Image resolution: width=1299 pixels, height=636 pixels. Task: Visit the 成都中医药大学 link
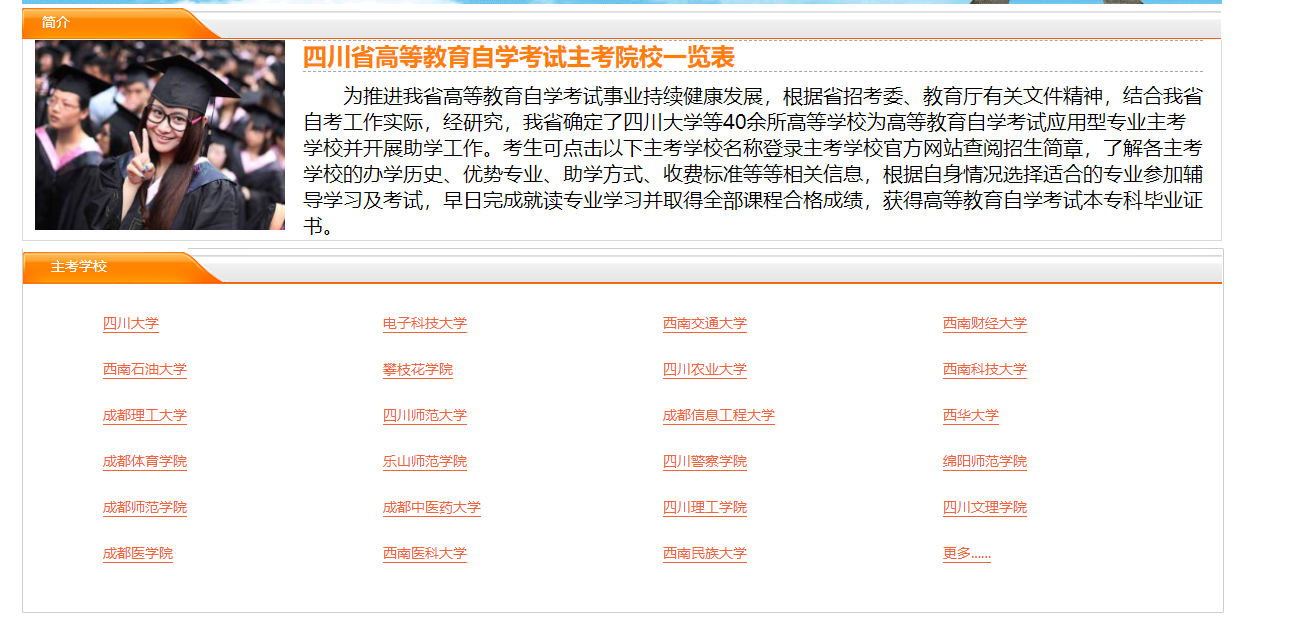point(432,508)
